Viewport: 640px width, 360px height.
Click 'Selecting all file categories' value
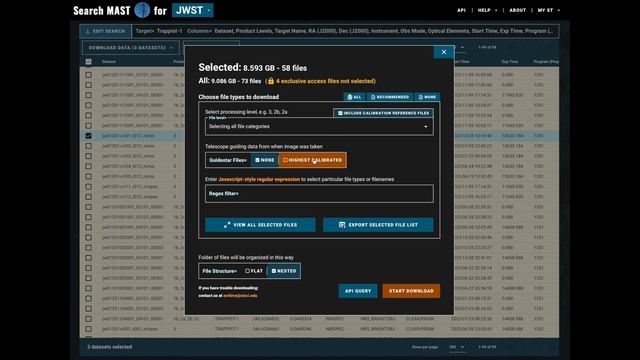239,127
